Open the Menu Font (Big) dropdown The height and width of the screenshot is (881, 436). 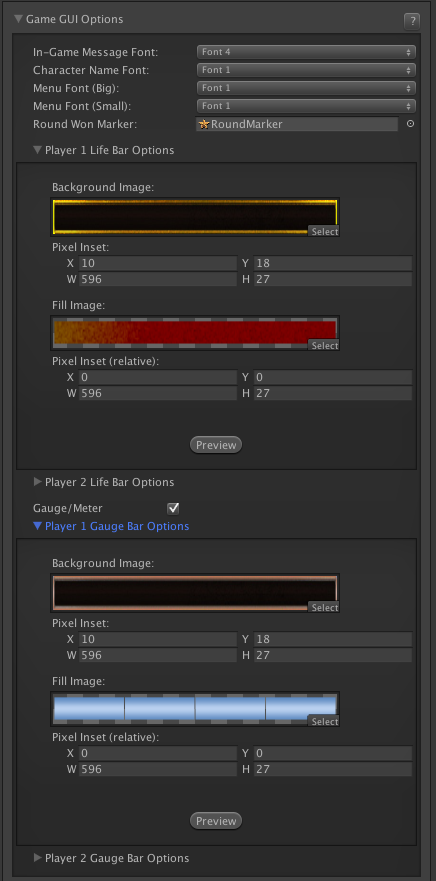coord(306,88)
